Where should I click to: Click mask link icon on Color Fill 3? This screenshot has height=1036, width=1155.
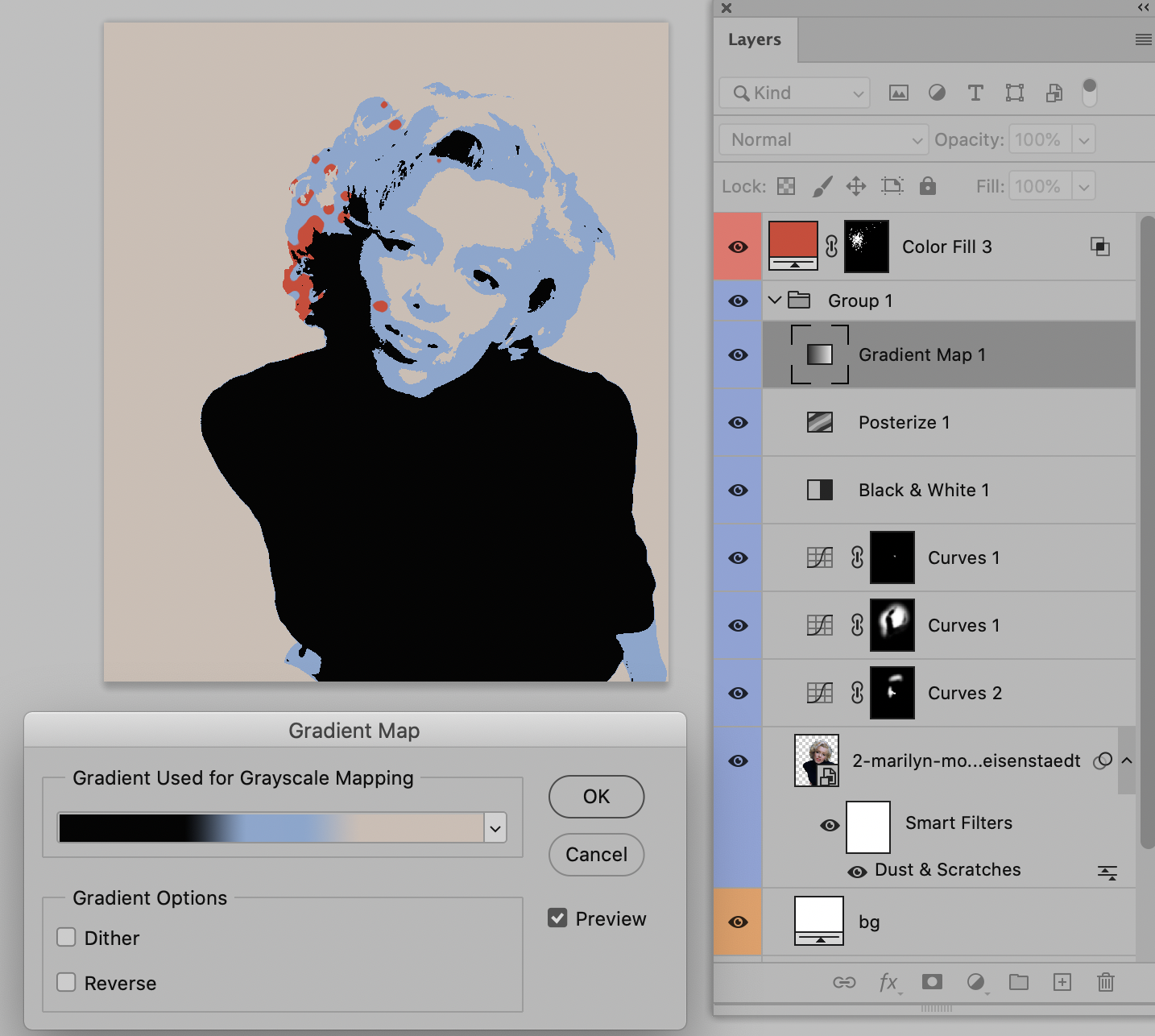pos(831,247)
